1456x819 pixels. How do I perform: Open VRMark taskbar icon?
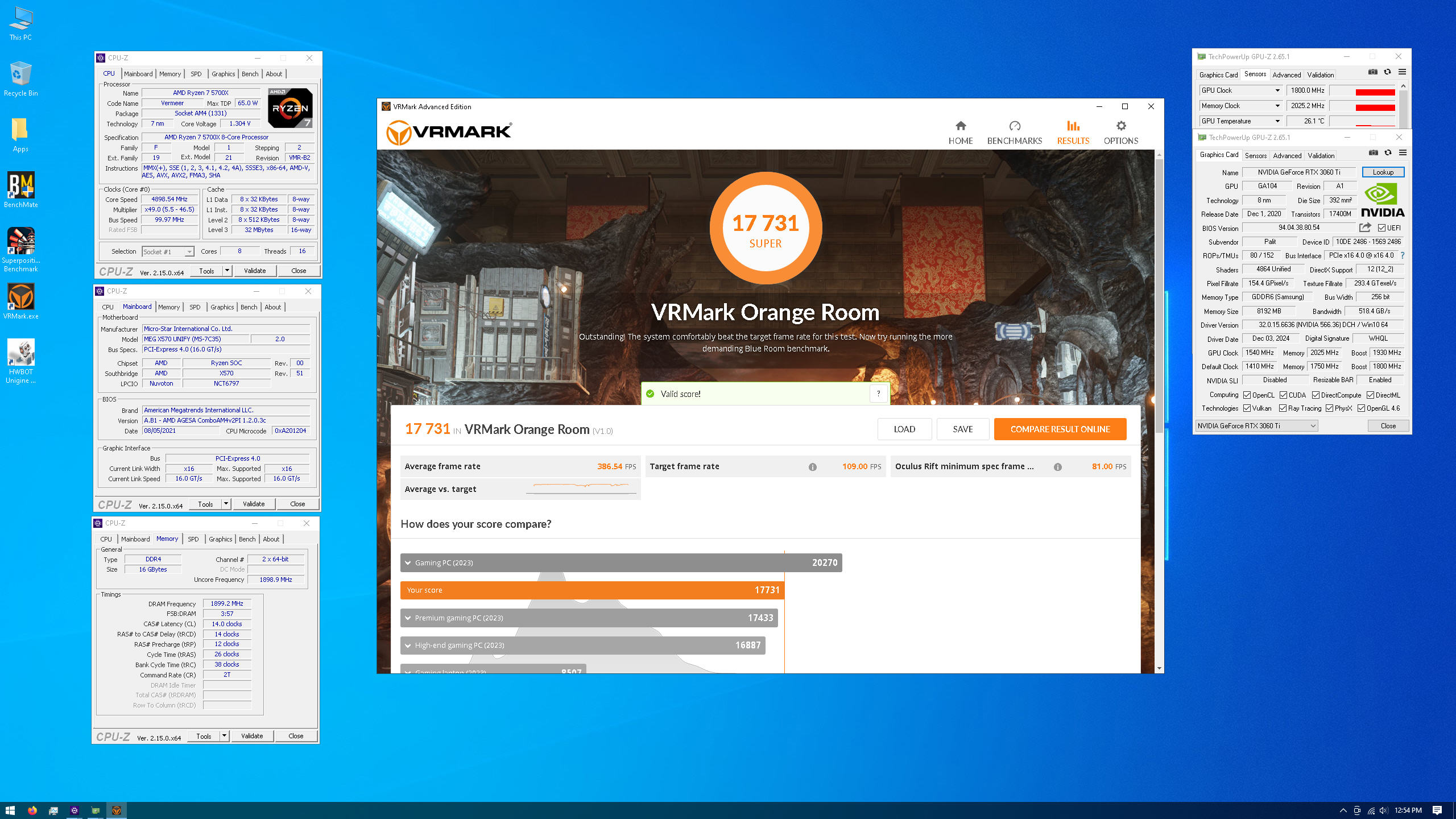117,810
